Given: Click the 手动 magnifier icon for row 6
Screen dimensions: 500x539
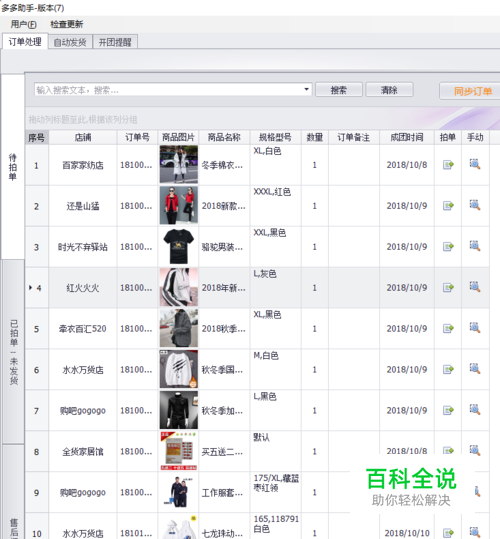Looking at the screenshot, I should [x=475, y=368].
